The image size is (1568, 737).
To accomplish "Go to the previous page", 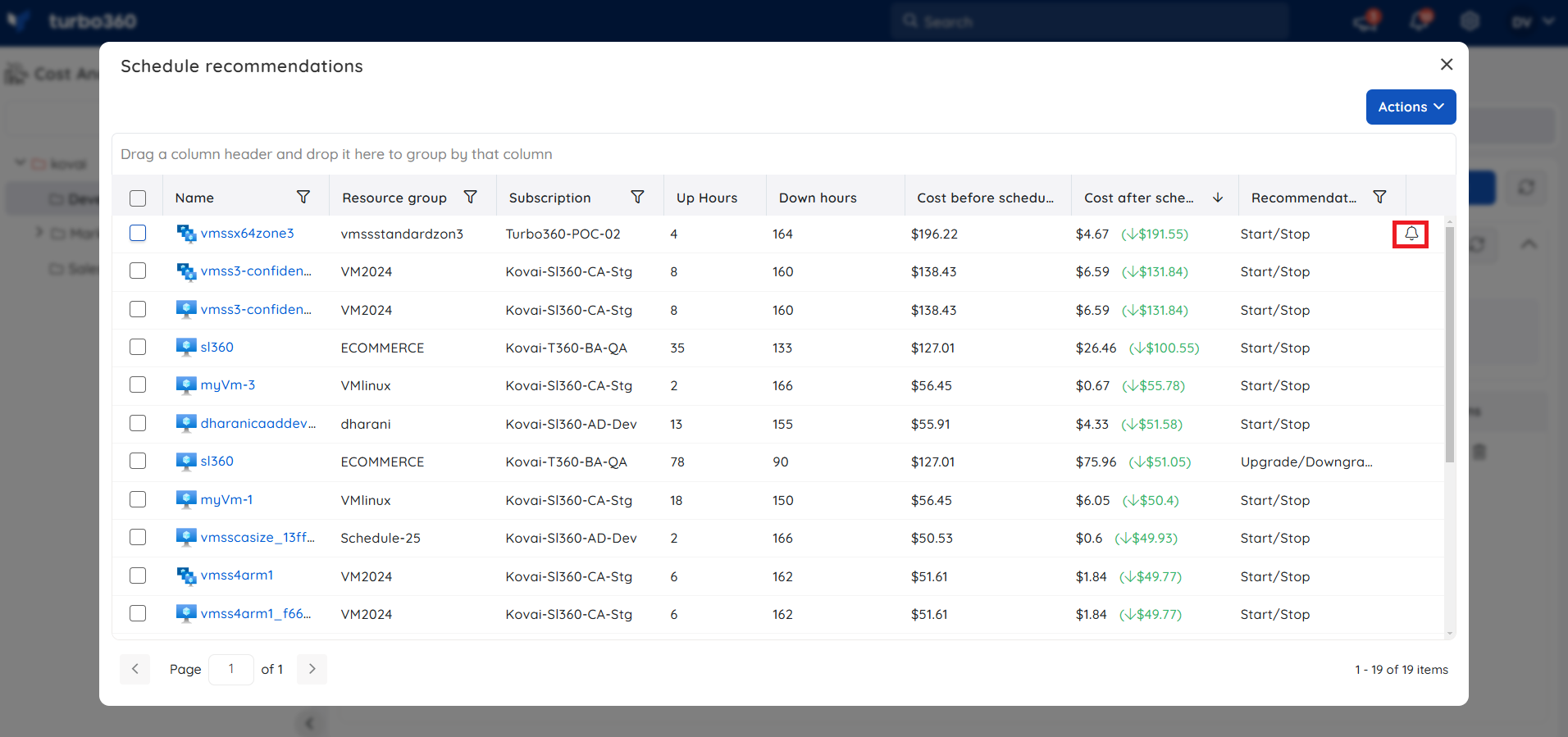I will 135,669.
